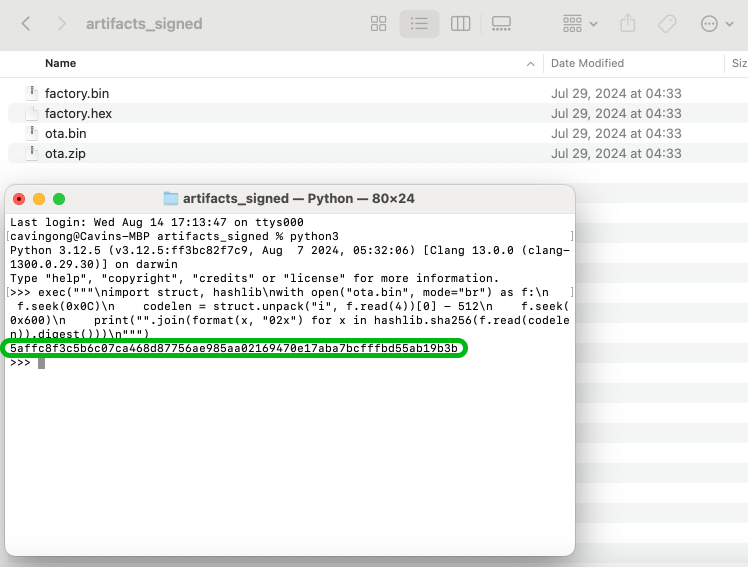Click the SHA256 hash output line

(234, 349)
